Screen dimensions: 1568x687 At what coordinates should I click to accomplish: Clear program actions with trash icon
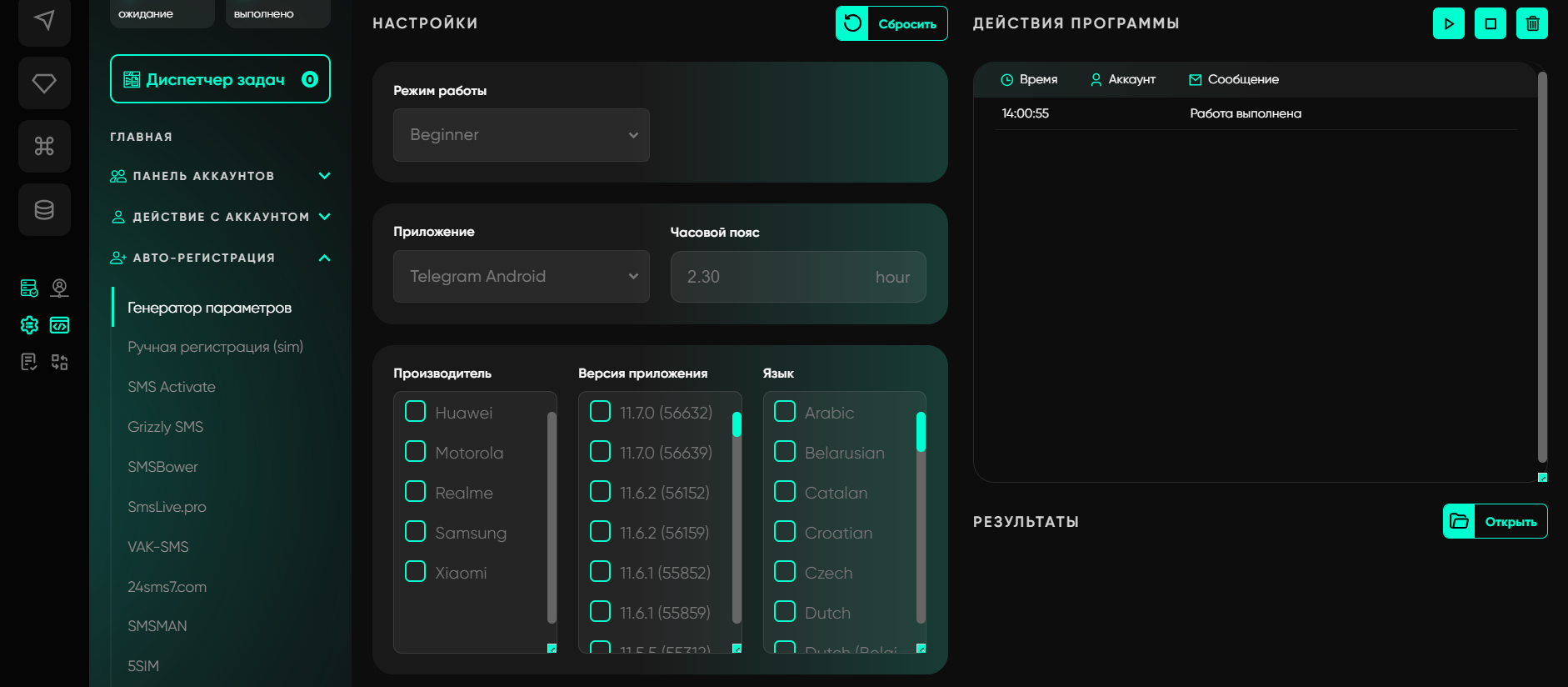pos(1532,23)
